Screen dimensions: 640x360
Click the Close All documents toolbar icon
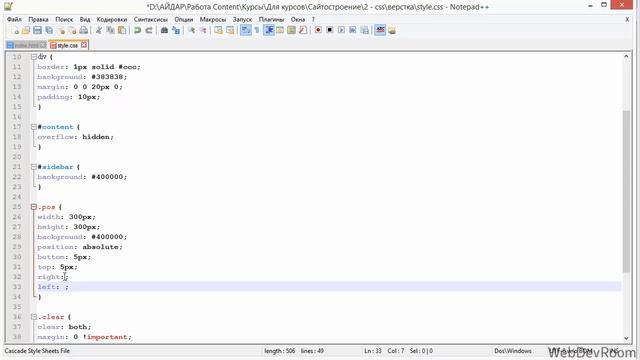click(72, 30)
